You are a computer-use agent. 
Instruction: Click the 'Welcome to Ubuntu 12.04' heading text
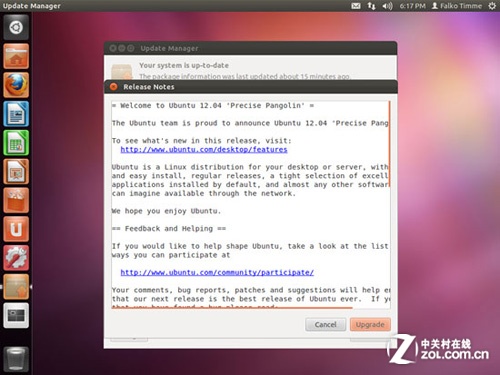point(213,106)
